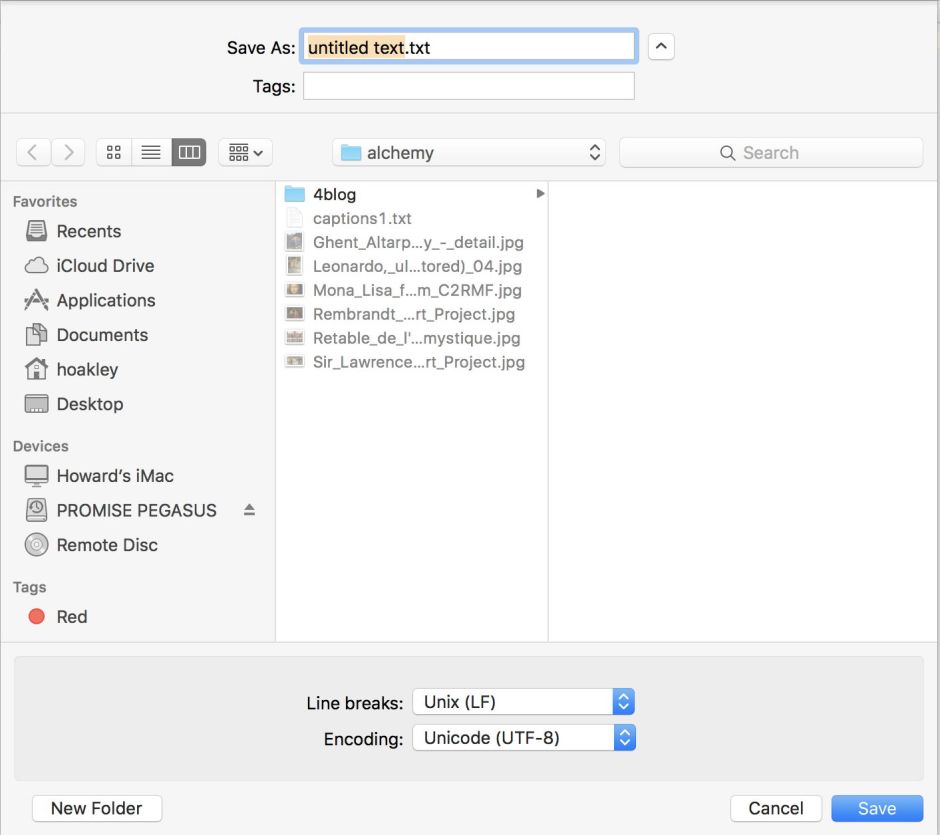
Task: Select the Red tag
Action: coord(71,617)
